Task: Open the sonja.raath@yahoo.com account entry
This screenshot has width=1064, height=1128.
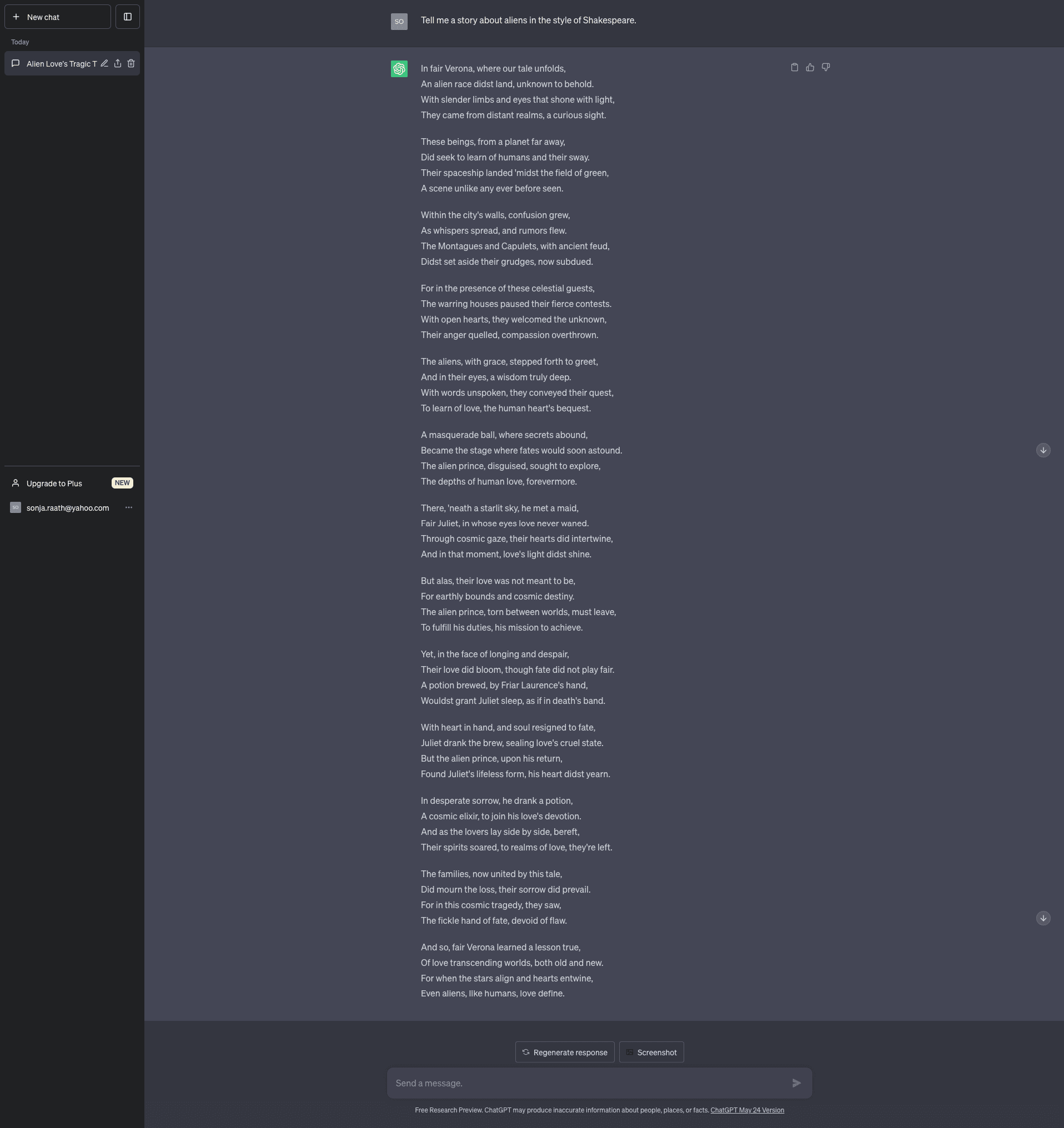Action: click(67, 508)
